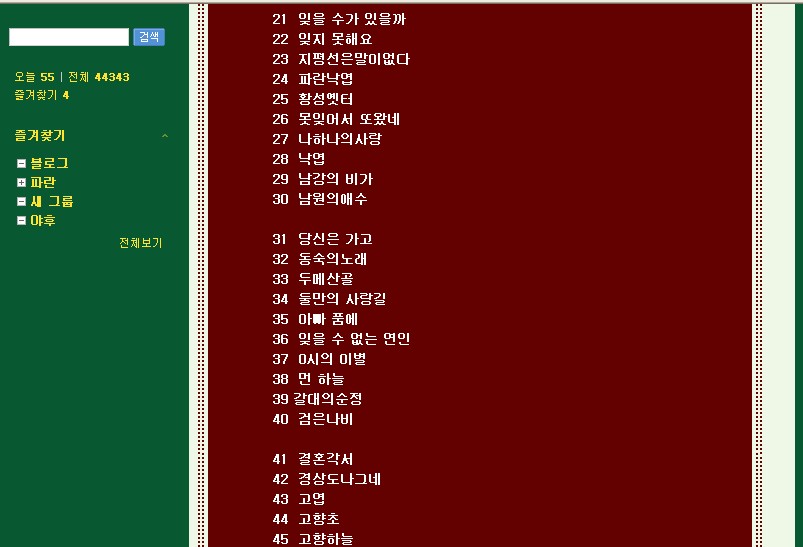Select song 43 고엽
This screenshot has height=547, width=803.
tap(299, 498)
